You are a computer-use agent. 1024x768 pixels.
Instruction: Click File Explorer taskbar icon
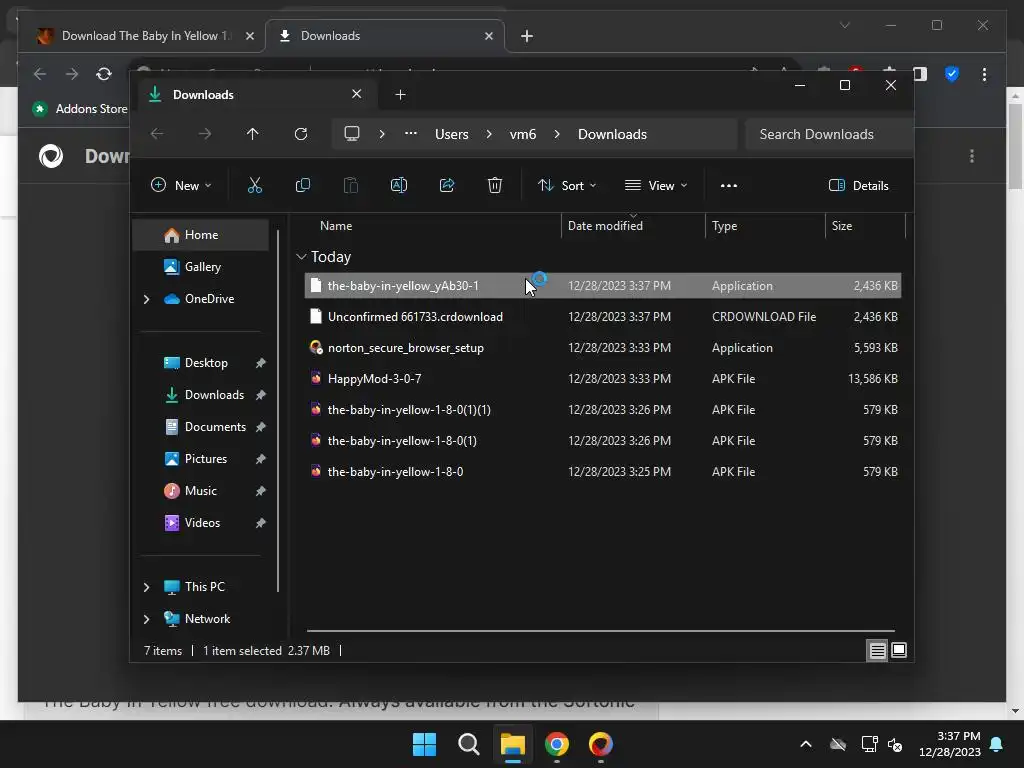click(x=513, y=744)
